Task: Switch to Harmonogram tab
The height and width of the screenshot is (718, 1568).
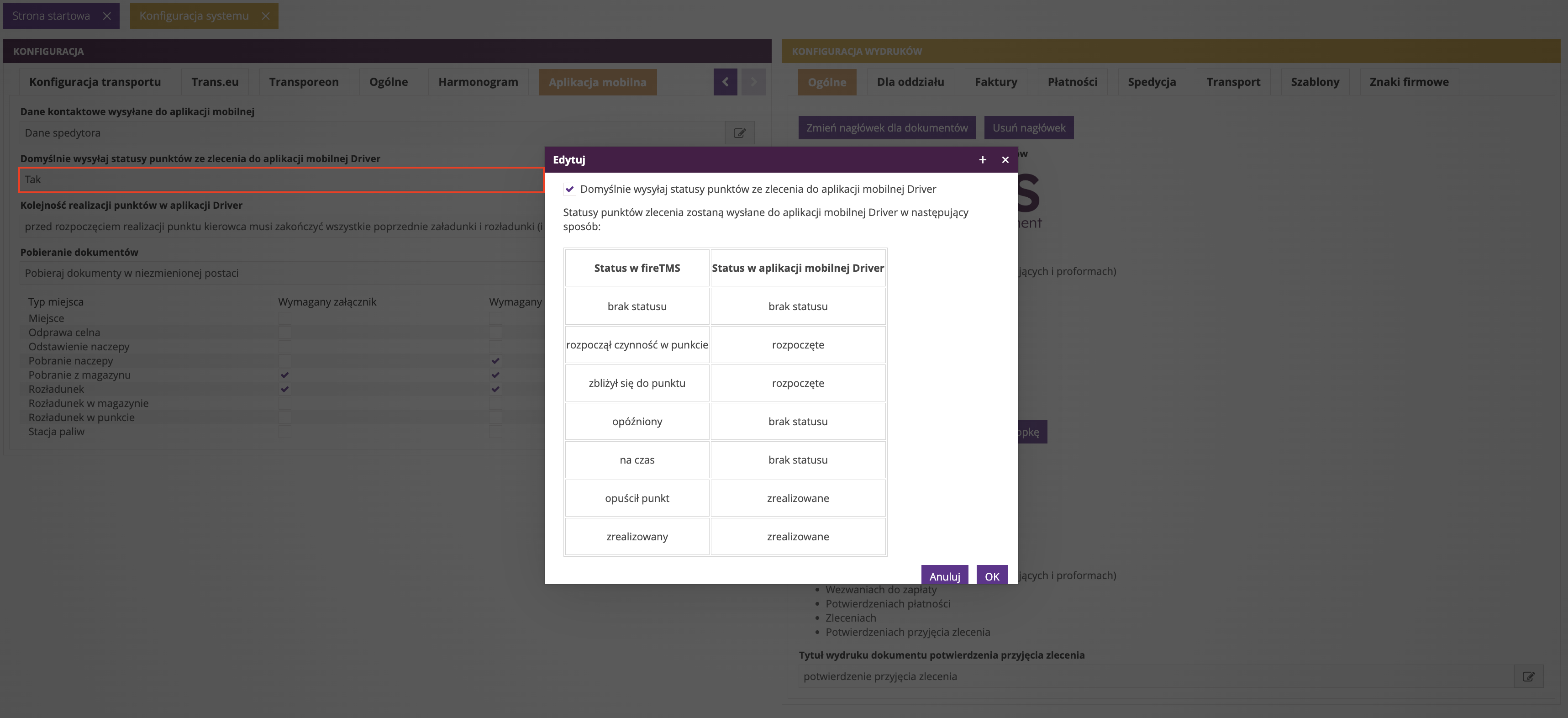Action: [478, 82]
